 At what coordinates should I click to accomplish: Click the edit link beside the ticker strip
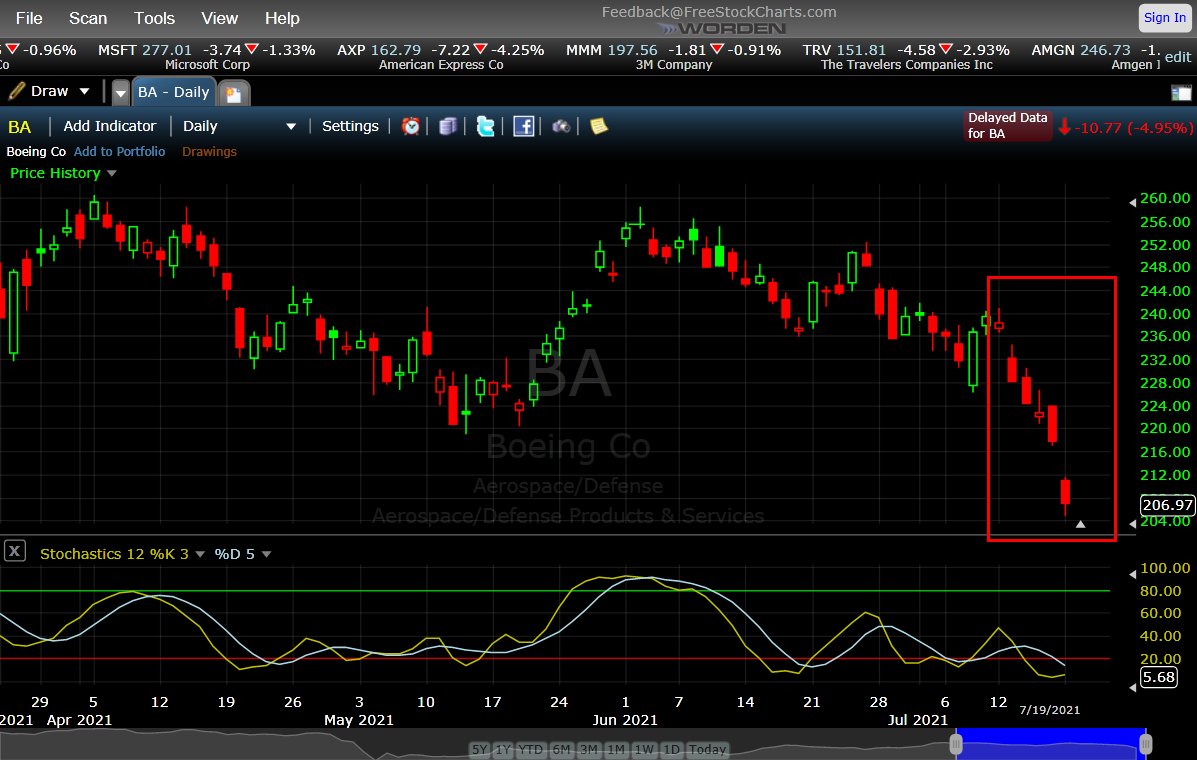[1178, 56]
